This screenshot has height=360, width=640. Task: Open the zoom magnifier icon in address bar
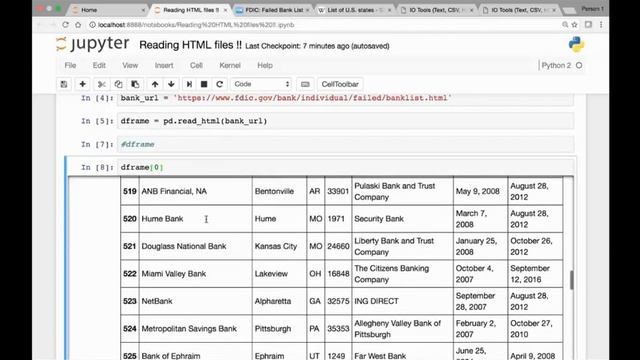tap(565, 25)
